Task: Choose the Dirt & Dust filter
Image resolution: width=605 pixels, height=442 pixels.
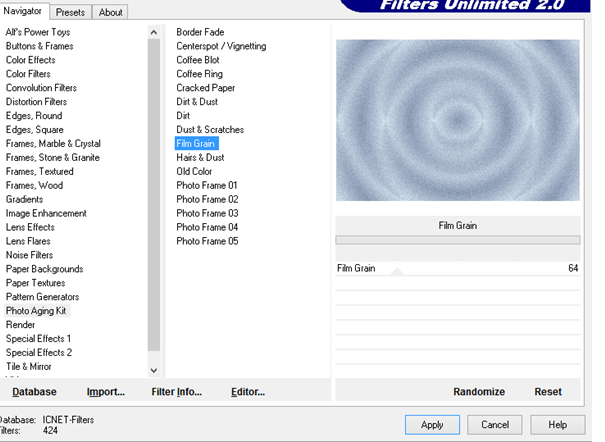Action: (197, 101)
